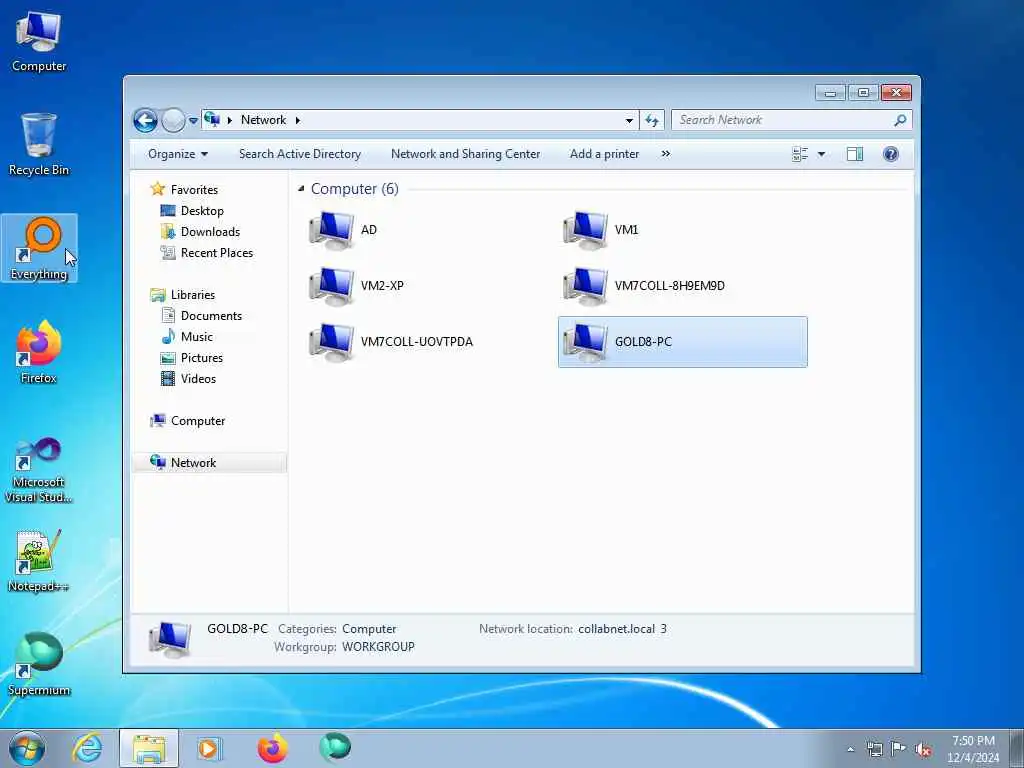Image resolution: width=1024 pixels, height=768 pixels.
Task: Open Action Center flag icon
Action: [899, 750]
